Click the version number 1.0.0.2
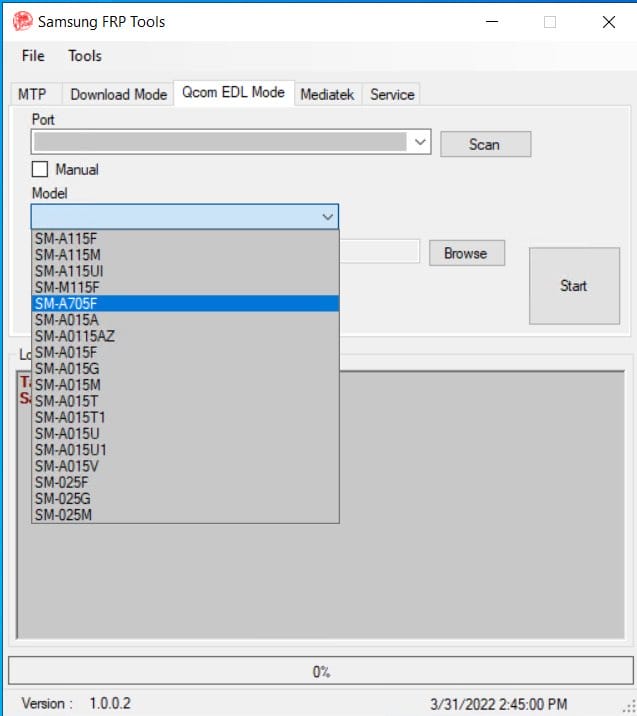Image resolution: width=637 pixels, height=716 pixels. (110, 703)
